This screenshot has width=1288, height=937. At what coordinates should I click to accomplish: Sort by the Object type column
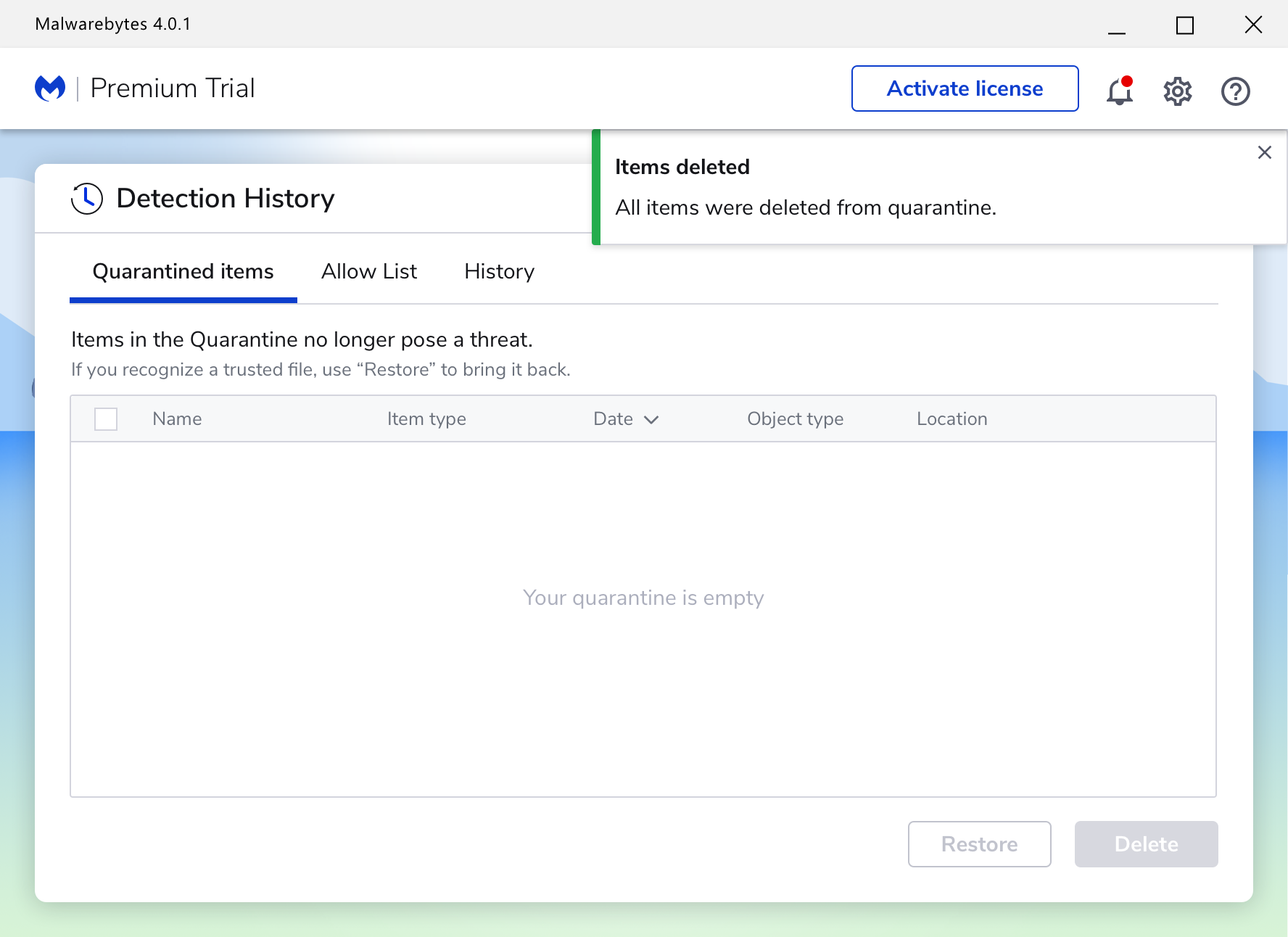point(796,418)
